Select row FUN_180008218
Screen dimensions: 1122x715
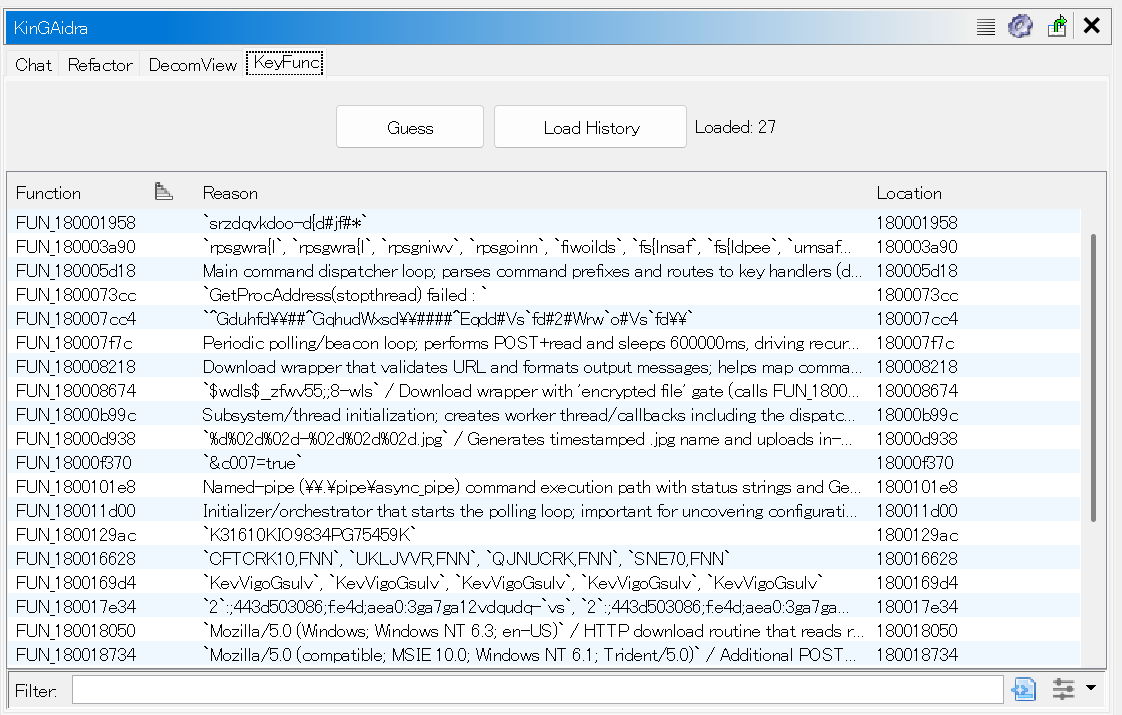545,366
